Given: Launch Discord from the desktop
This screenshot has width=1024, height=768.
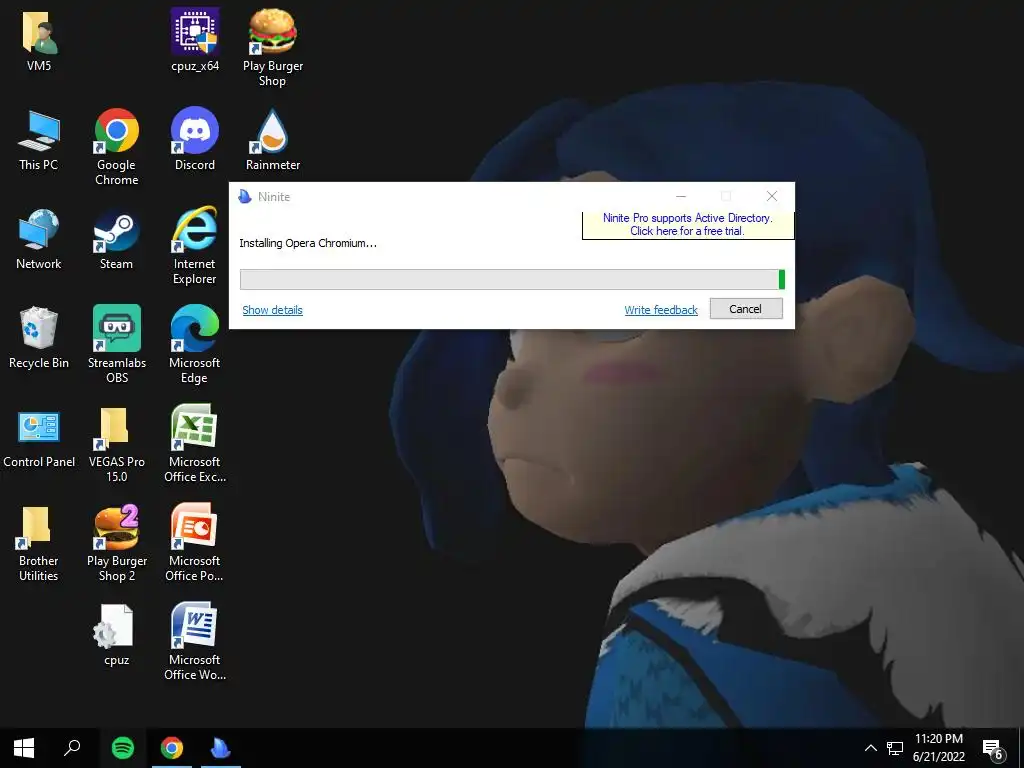Looking at the screenshot, I should click(x=195, y=139).
